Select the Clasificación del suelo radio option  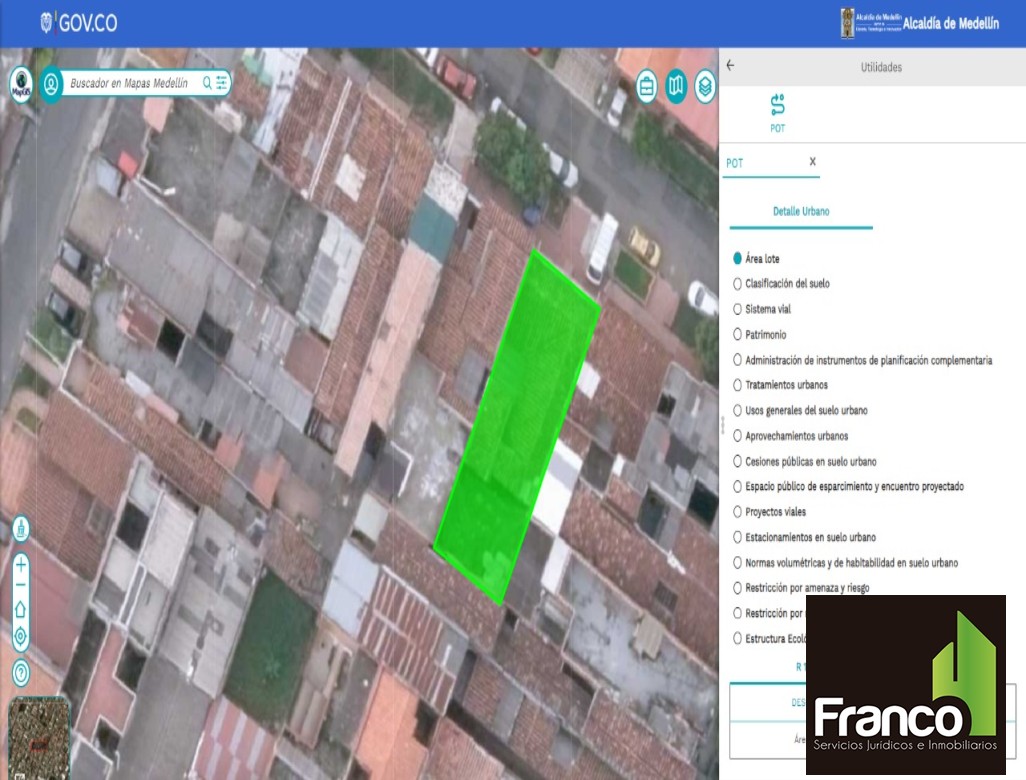click(x=738, y=284)
